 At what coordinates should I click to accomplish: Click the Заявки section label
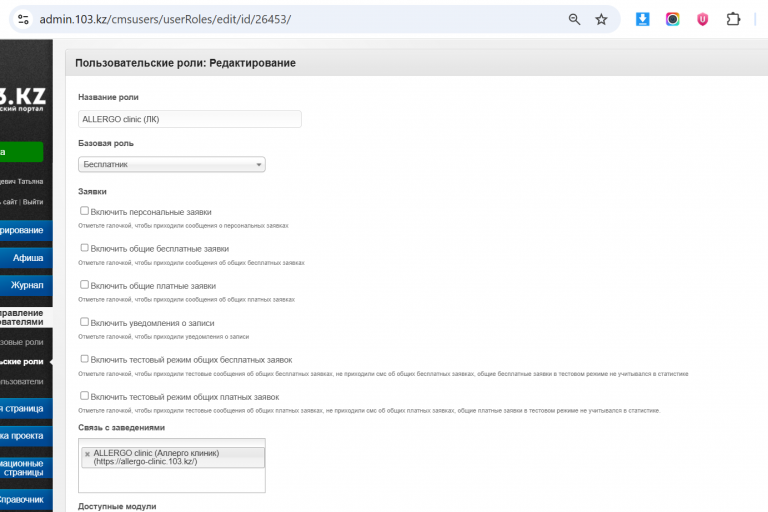[x=92, y=192]
